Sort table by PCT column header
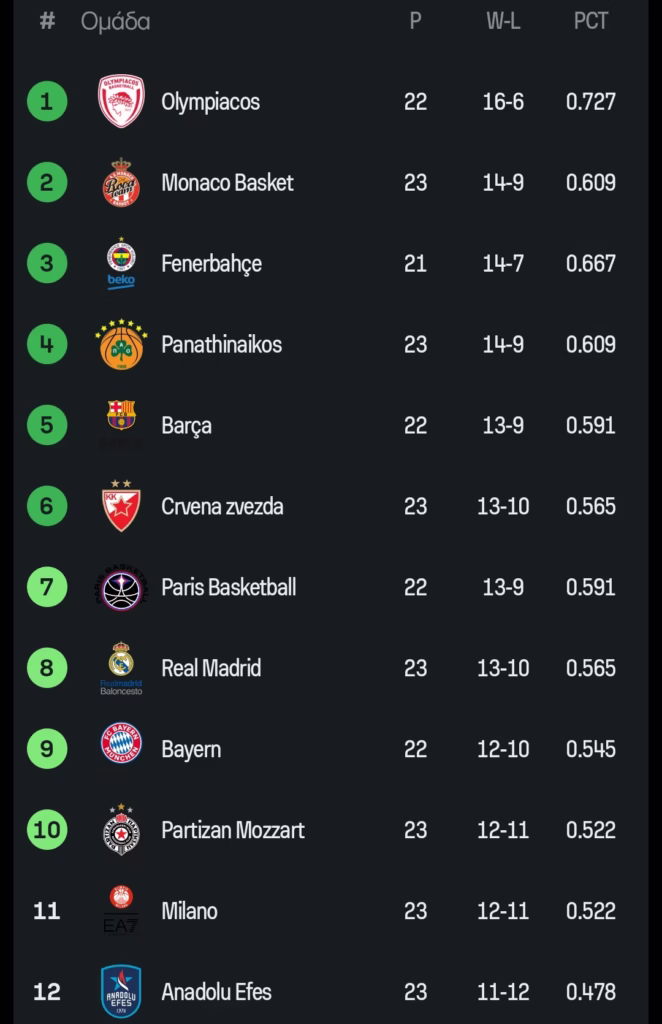The width and height of the screenshot is (662, 1024). coord(590,21)
